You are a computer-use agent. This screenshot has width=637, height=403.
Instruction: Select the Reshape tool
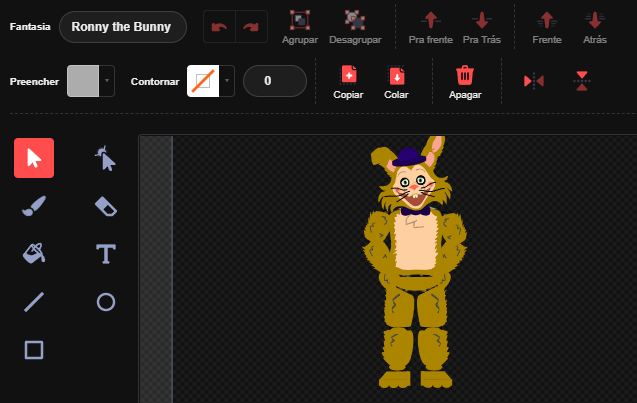point(106,158)
